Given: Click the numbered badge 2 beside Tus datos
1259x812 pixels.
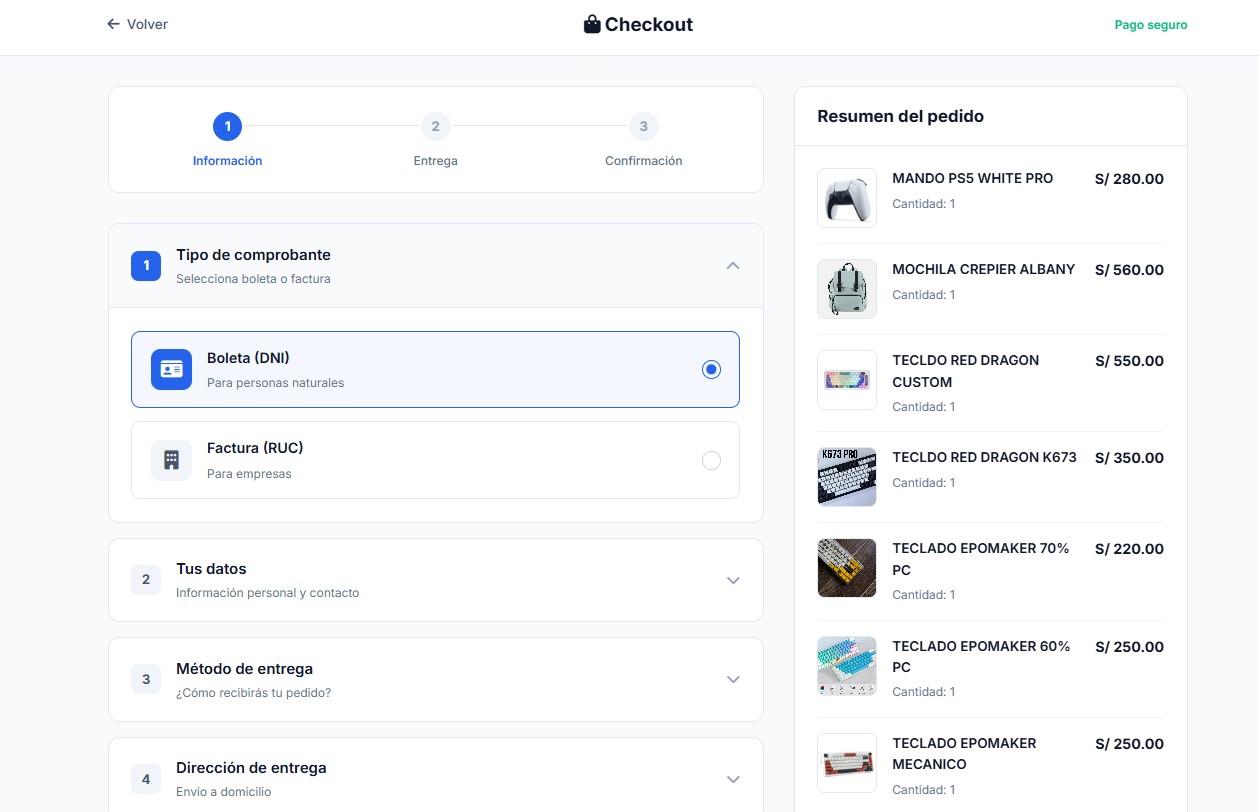Looking at the screenshot, I should tap(146, 580).
